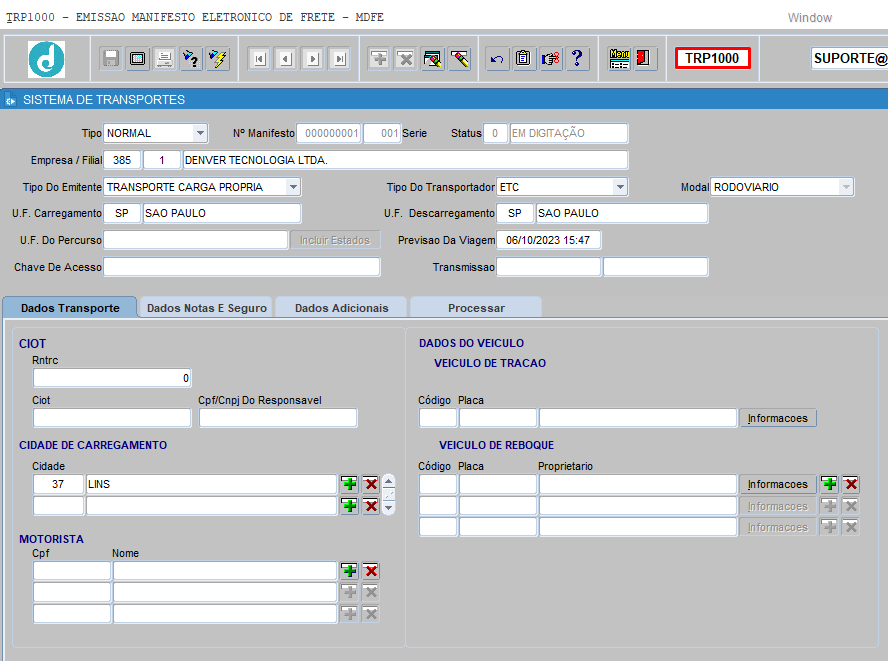Open the Window menu
Screen dimensions: 888x661
tap(810, 18)
